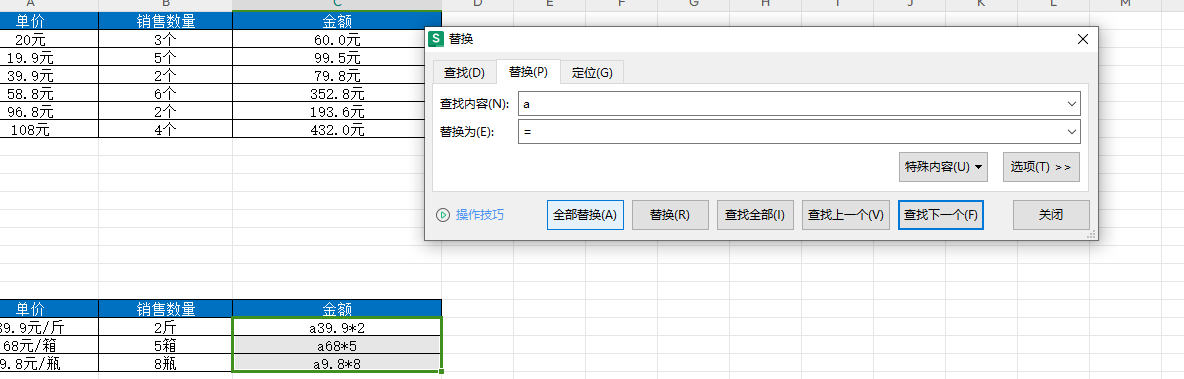
Task: Click the 关闭 button
Action: (x=1051, y=214)
